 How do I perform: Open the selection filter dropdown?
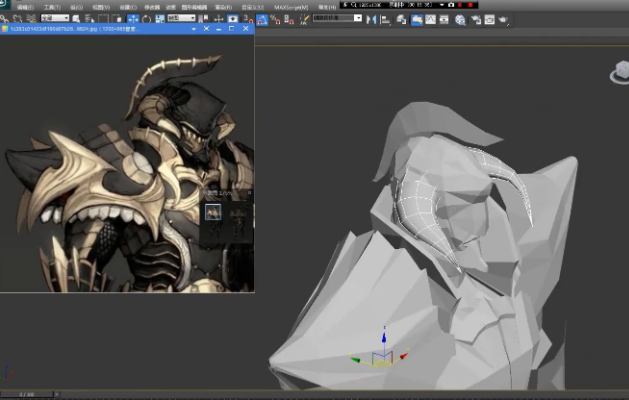click(54, 18)
